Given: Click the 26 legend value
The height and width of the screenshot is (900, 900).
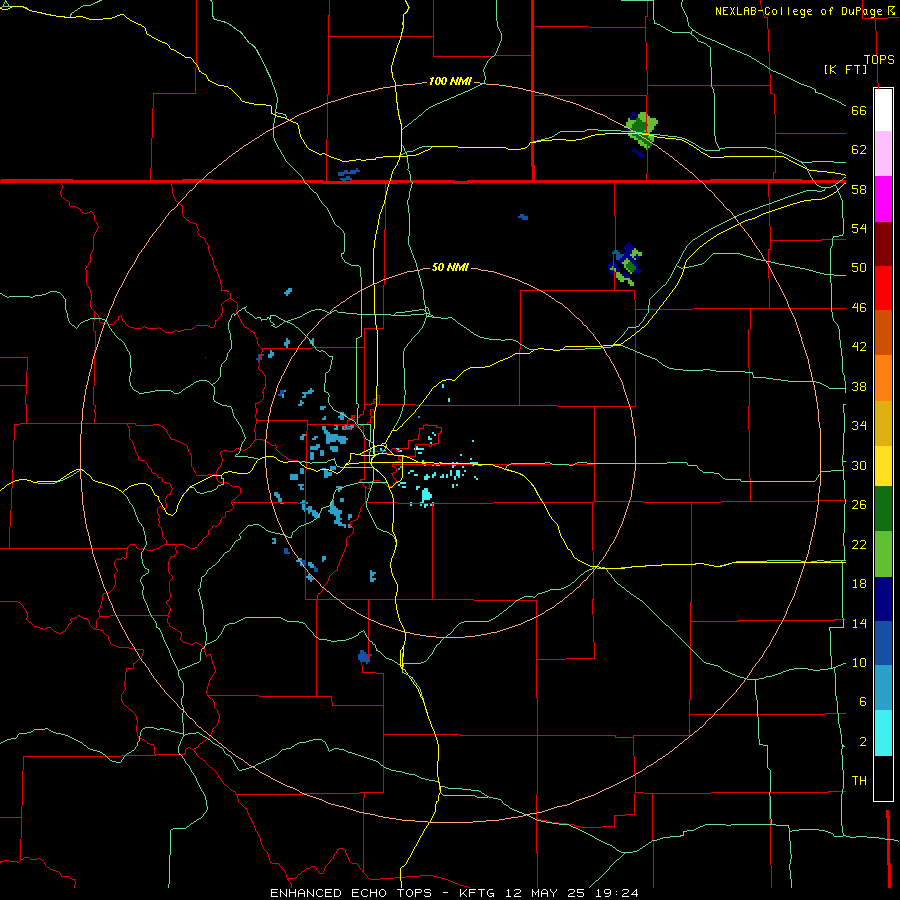Looking at the screenshot, I should click(859, 505).
